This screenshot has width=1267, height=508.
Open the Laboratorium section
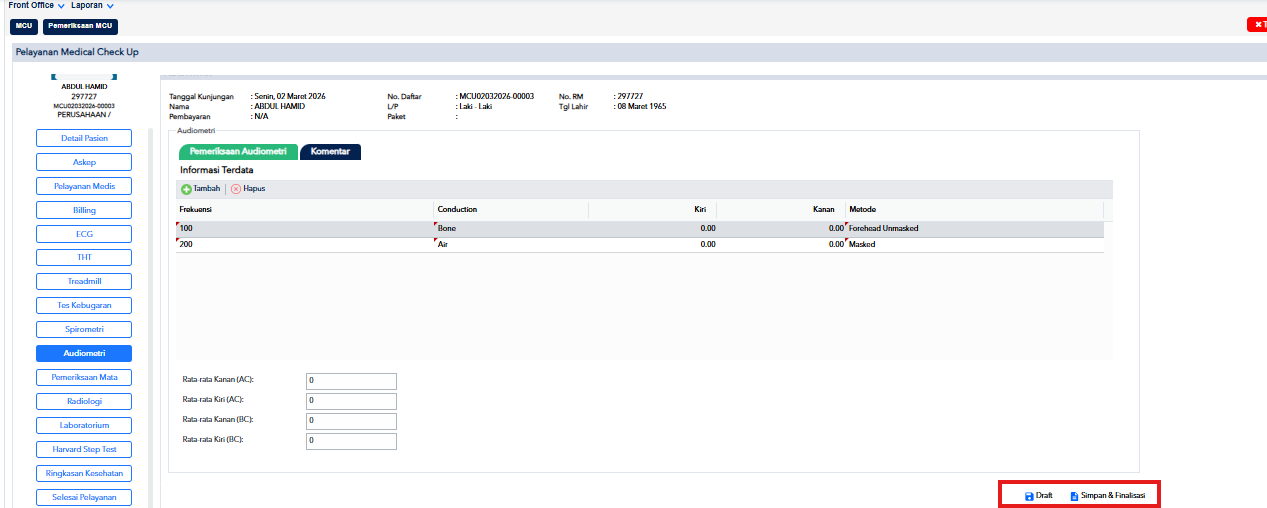click(84, 425)
